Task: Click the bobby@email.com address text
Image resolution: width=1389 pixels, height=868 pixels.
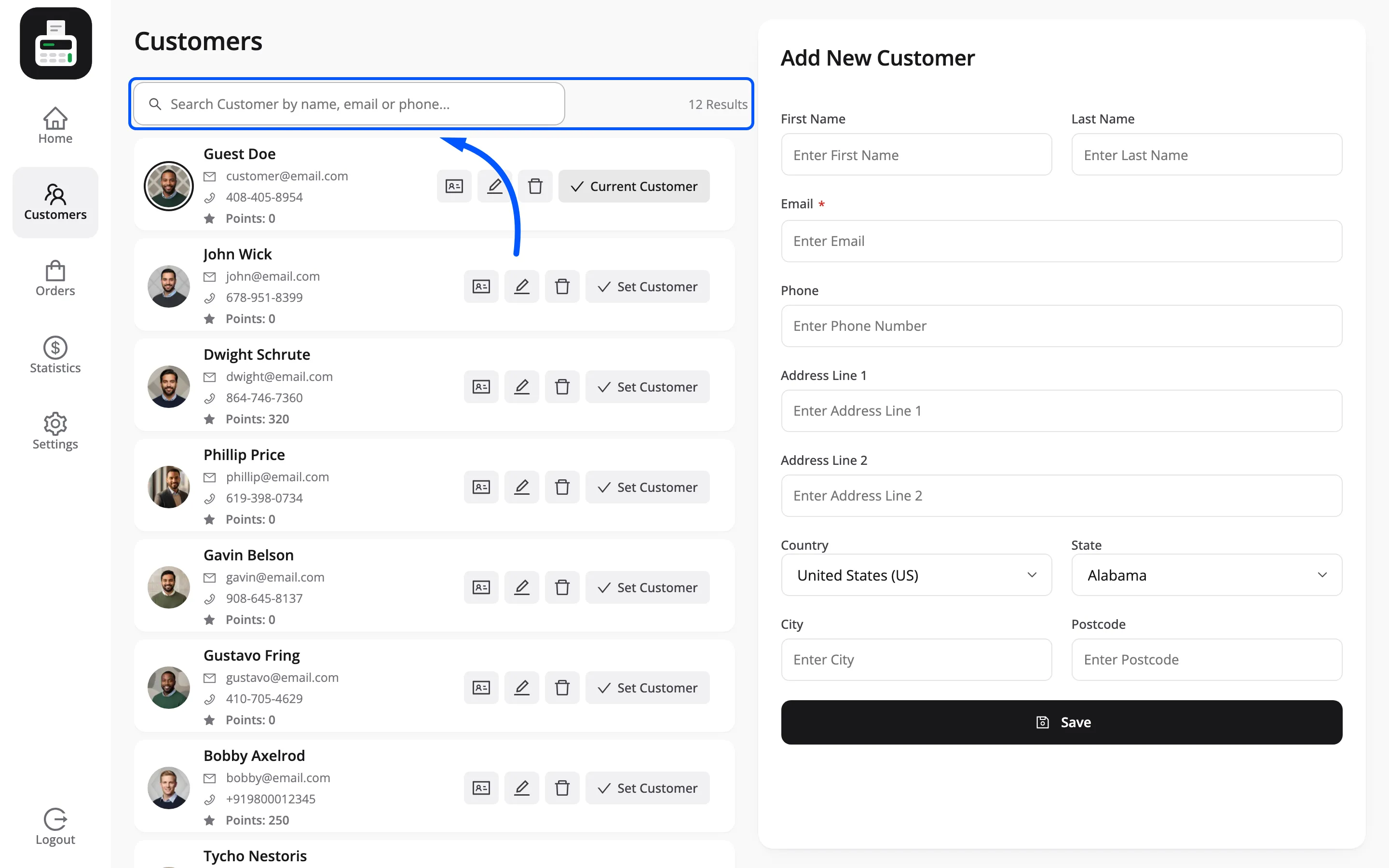Action: [278, 778]
